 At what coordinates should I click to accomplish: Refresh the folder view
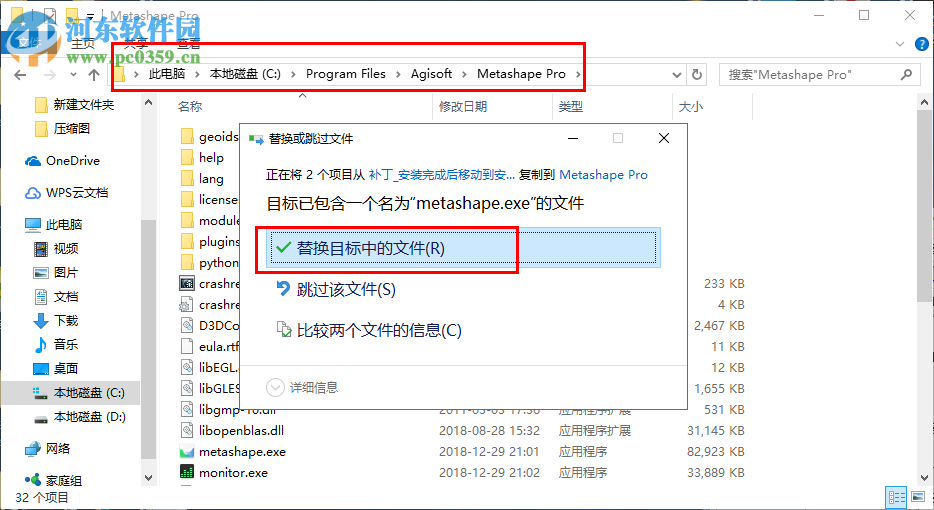click(x=697, y=74)
